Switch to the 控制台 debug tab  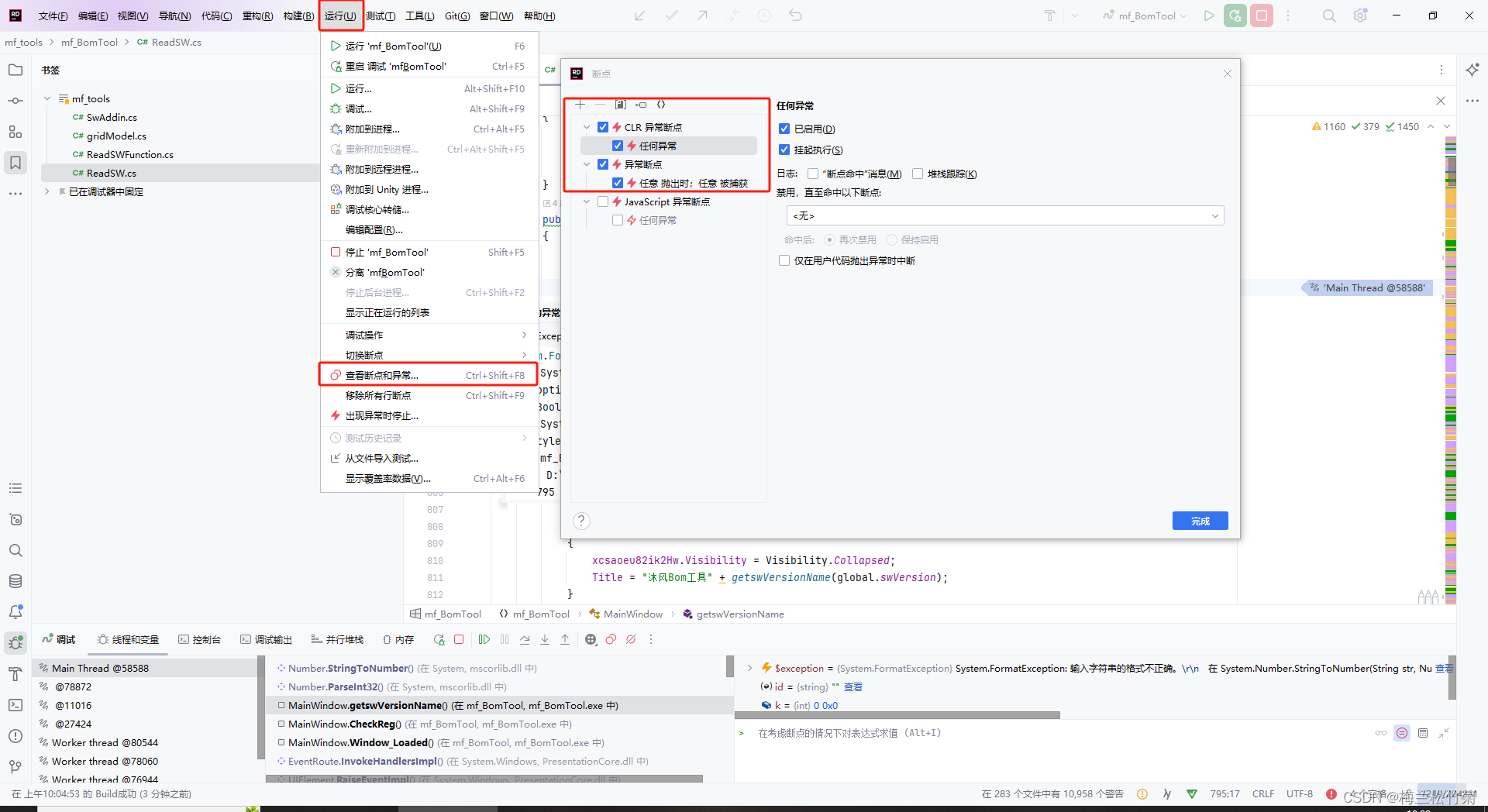200,639
